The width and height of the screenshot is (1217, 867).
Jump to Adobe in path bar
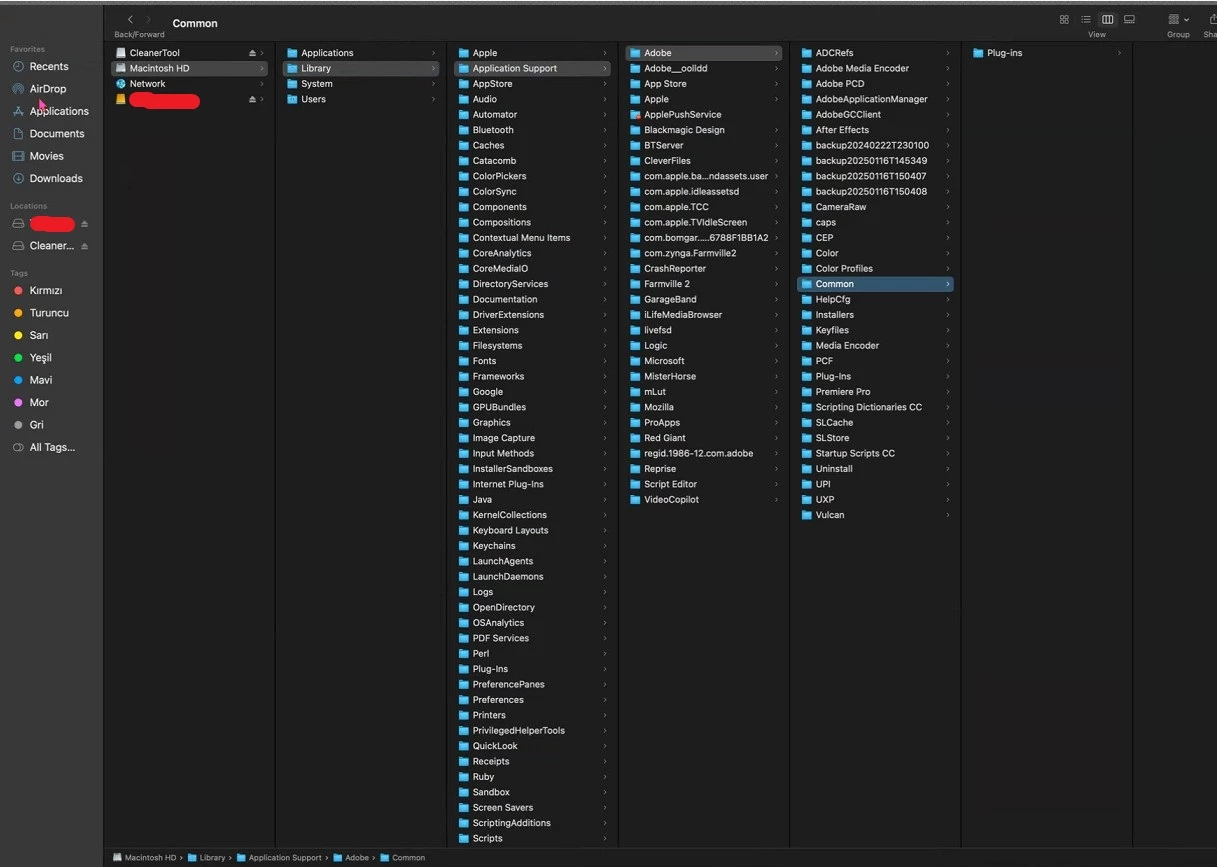pos(351,858)
